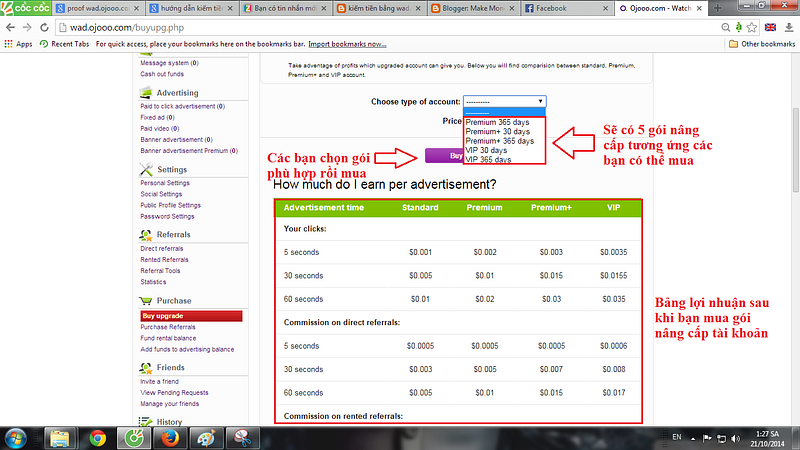Open Paid to click advertisement link
This screenshot has height=450, width=800.
pos(183,107)
